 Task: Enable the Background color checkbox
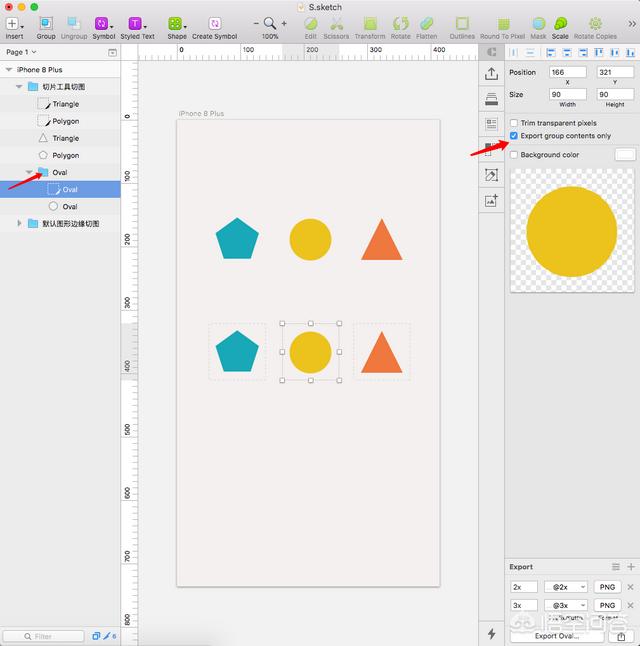point(514,155)
